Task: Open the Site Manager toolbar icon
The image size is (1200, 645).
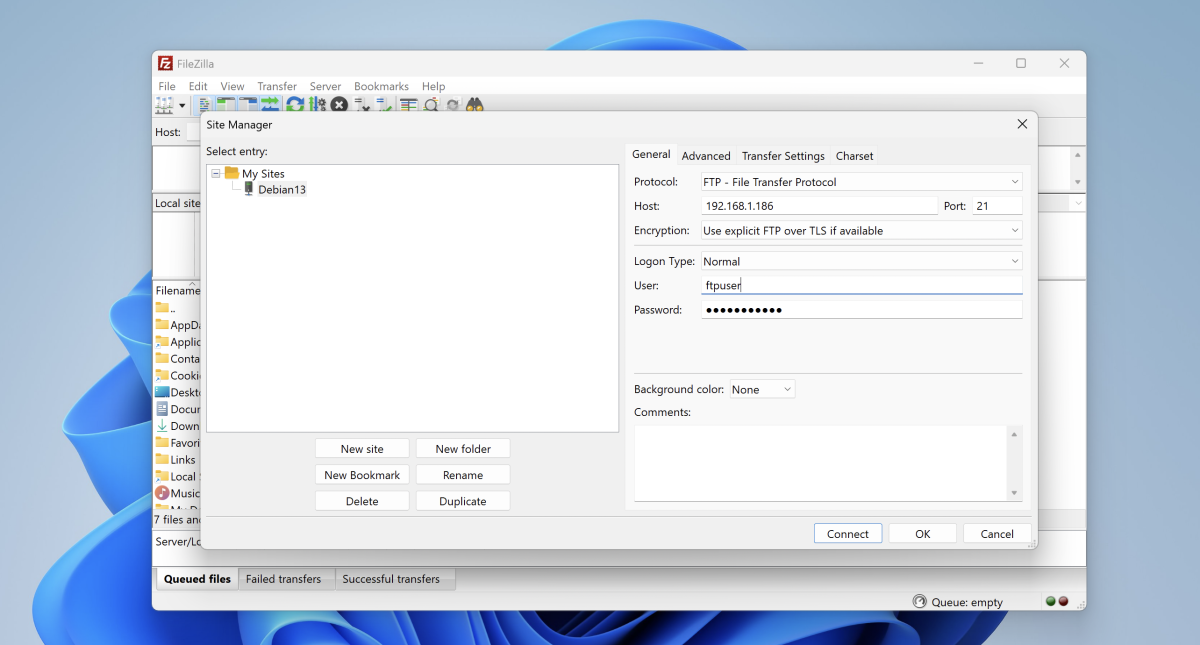Action: (163, 105)
